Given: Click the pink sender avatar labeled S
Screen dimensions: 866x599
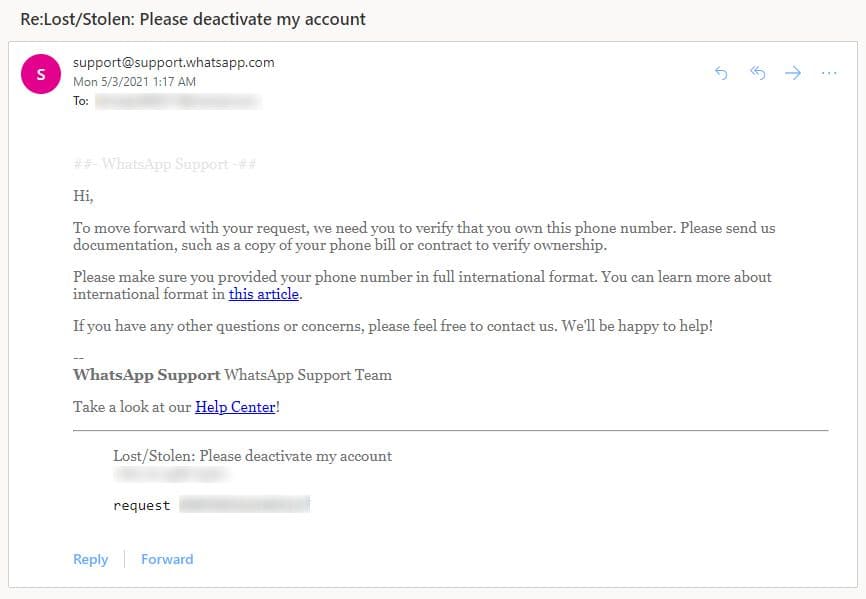Looking at the screenshot, I should click(41, 73).
